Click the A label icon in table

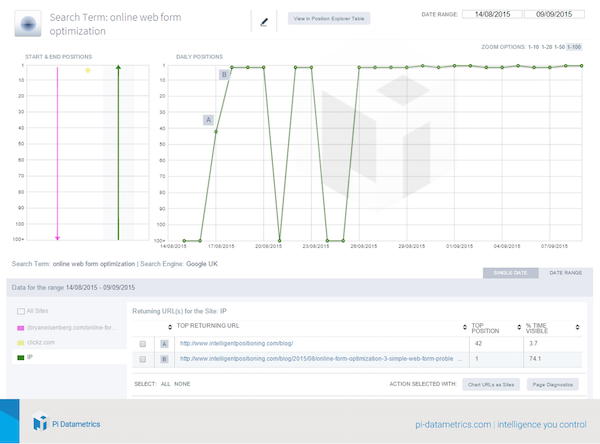pos(164,344)
